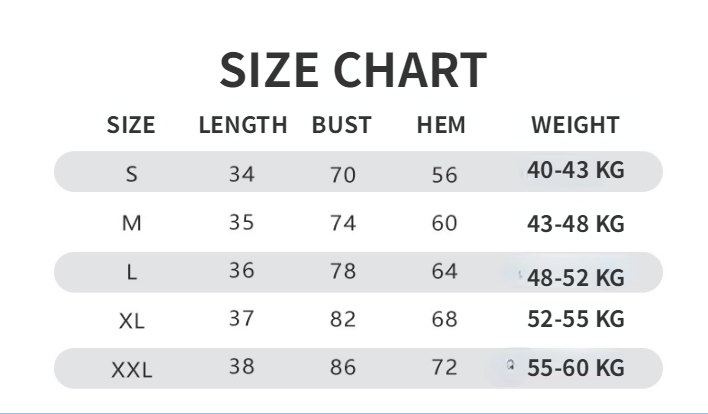Select the XL size row label
The height and width of the screenshot is (414, 708).
(x=131, y=321)
